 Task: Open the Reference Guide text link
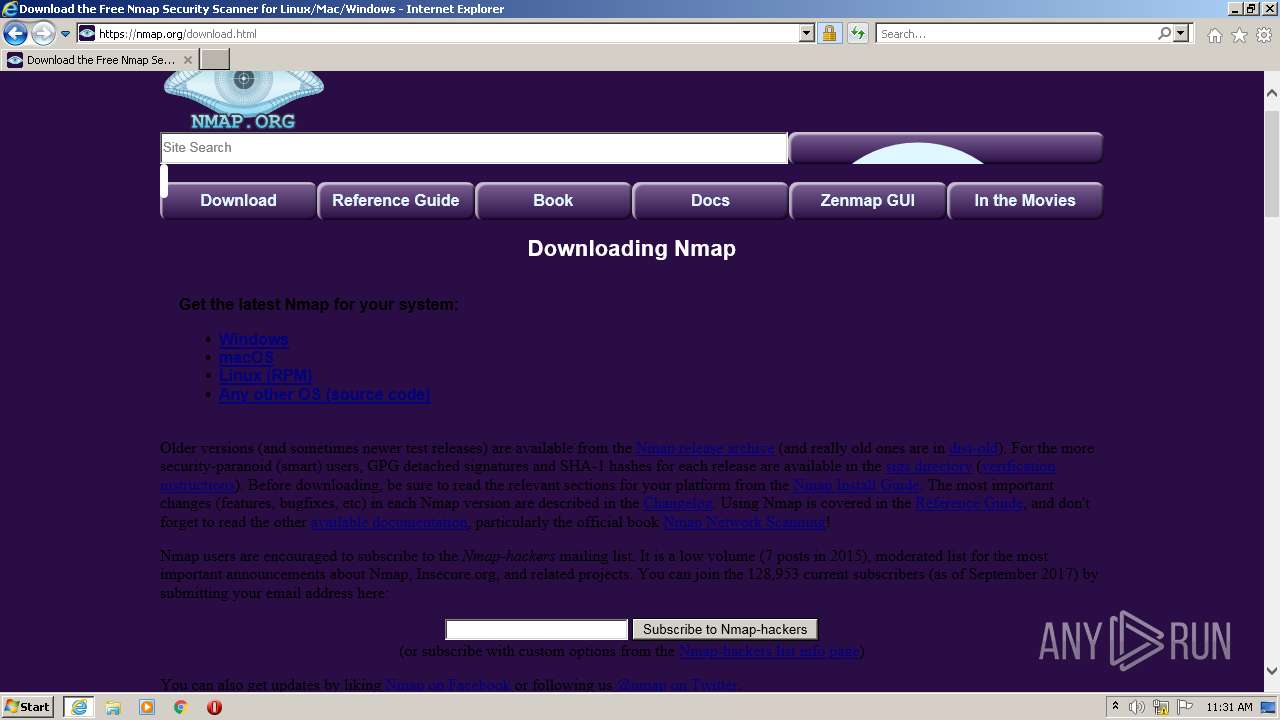click(969, 503)
